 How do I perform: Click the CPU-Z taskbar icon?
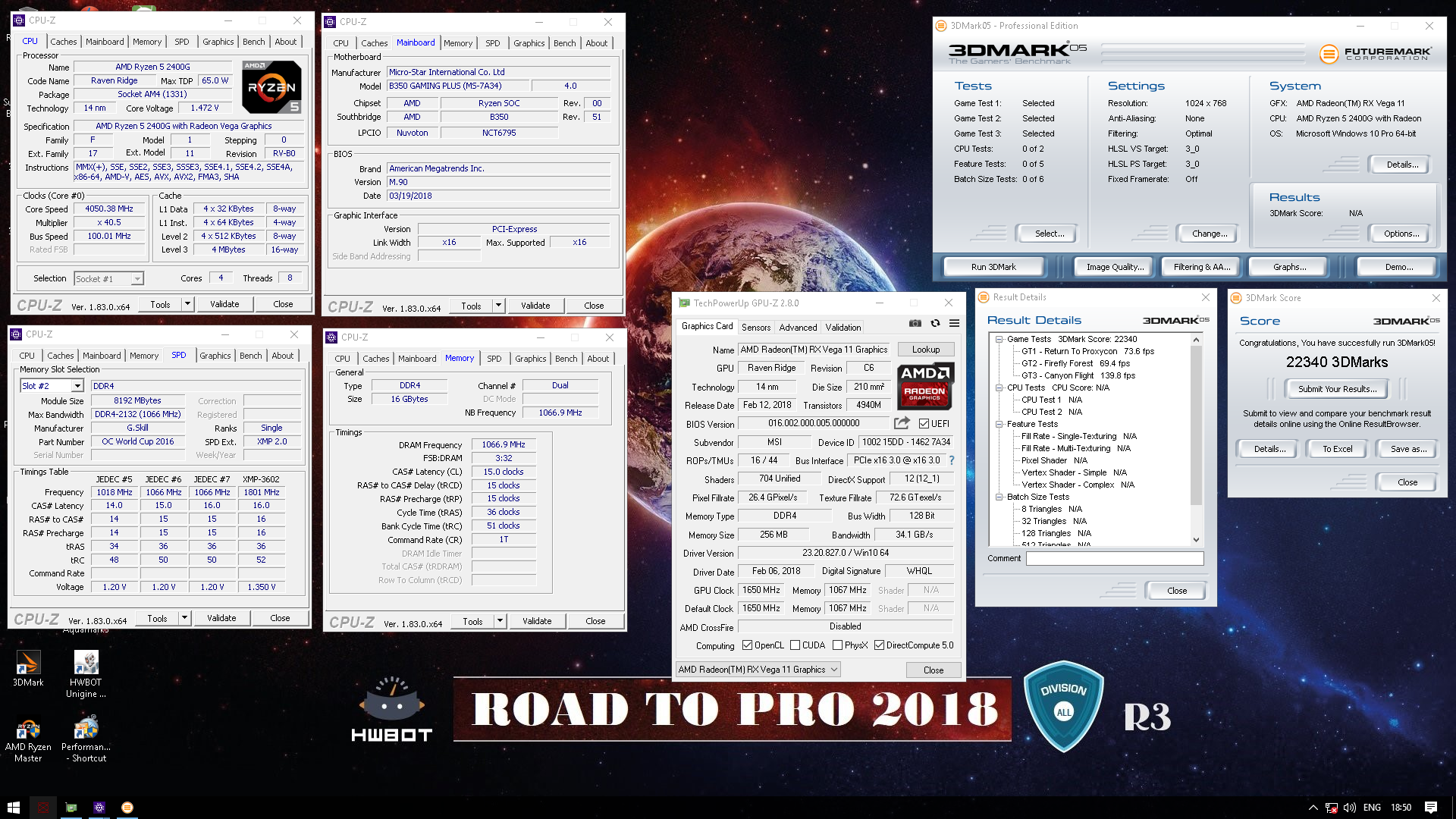click(99, 808)
